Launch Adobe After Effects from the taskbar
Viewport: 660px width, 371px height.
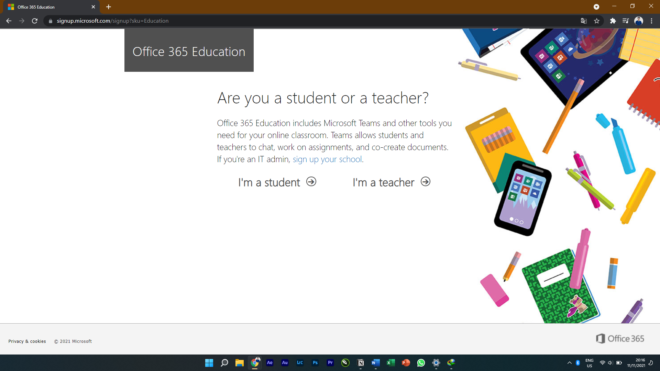(x=270, y=363)
